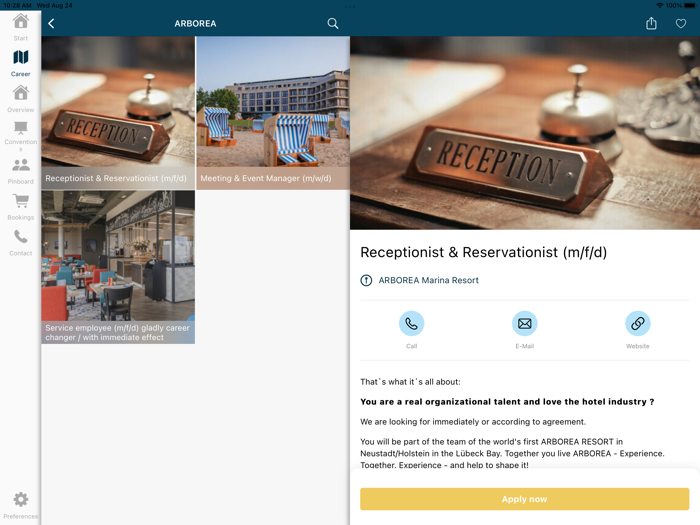
Task: Click the Apply now button
Action: pos(525,499)
